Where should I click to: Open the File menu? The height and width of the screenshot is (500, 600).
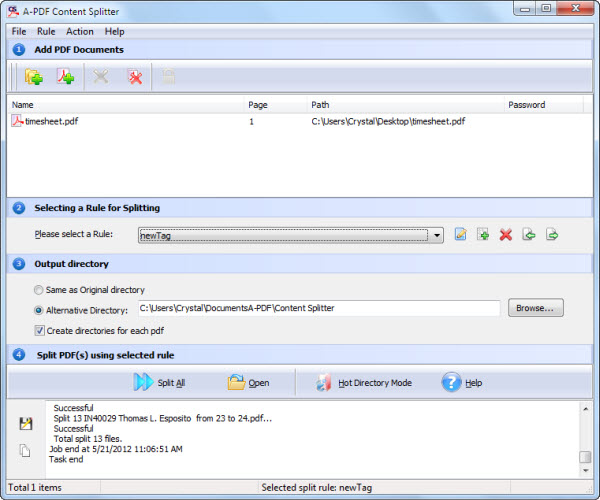click(19, 31)
